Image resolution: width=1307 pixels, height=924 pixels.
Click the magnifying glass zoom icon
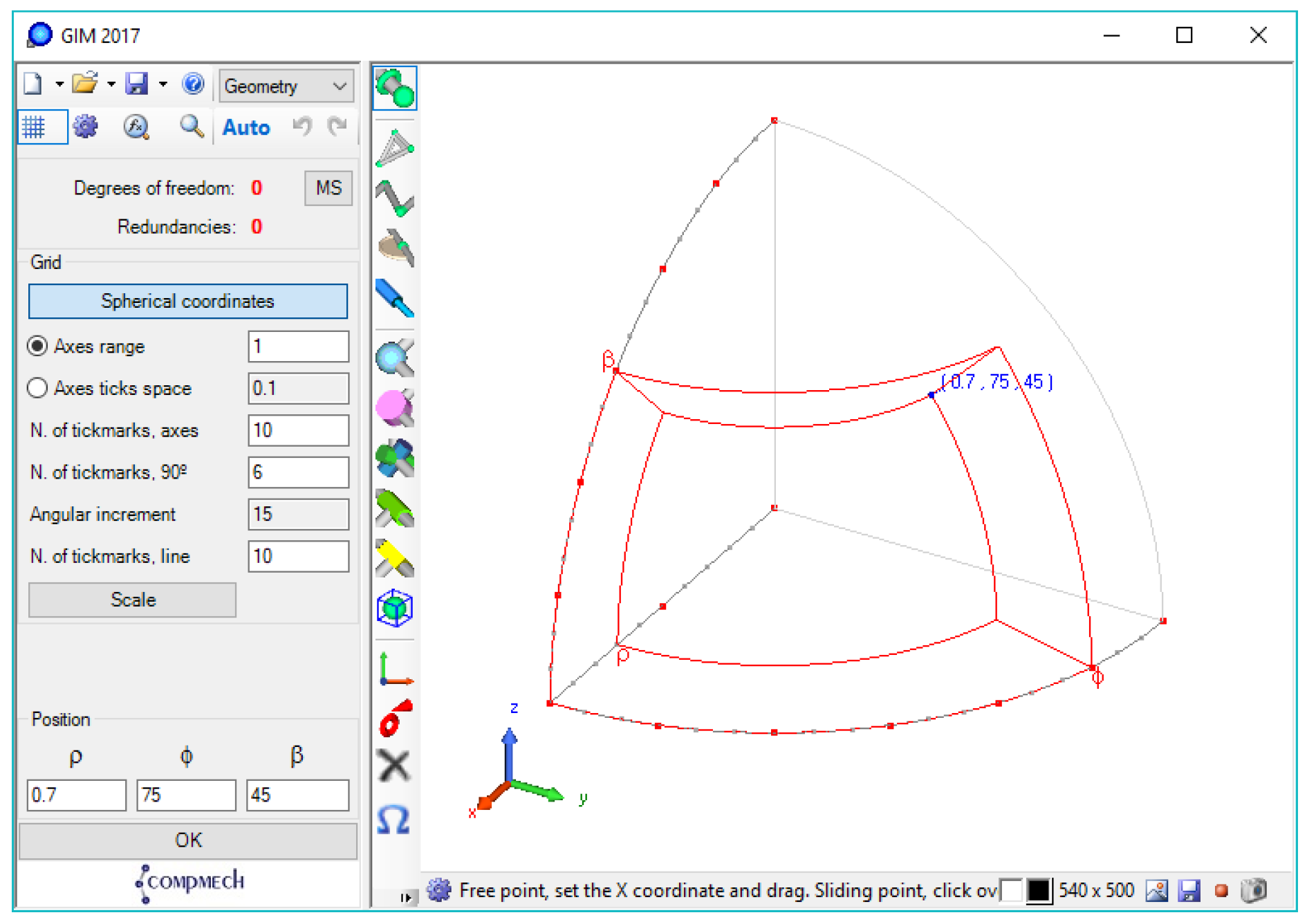point(191,127)
